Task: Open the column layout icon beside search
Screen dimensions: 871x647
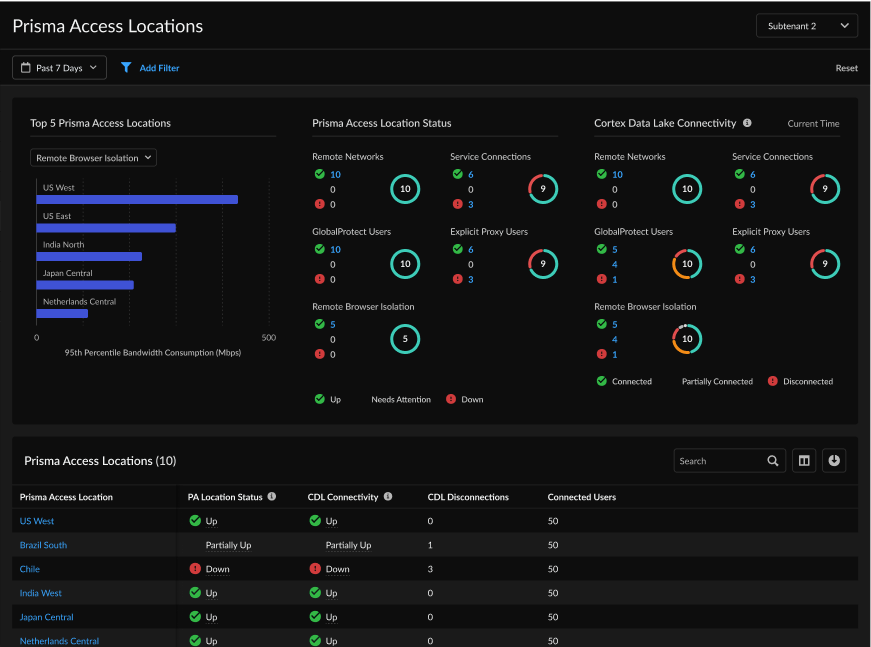Action: [803, 461]
